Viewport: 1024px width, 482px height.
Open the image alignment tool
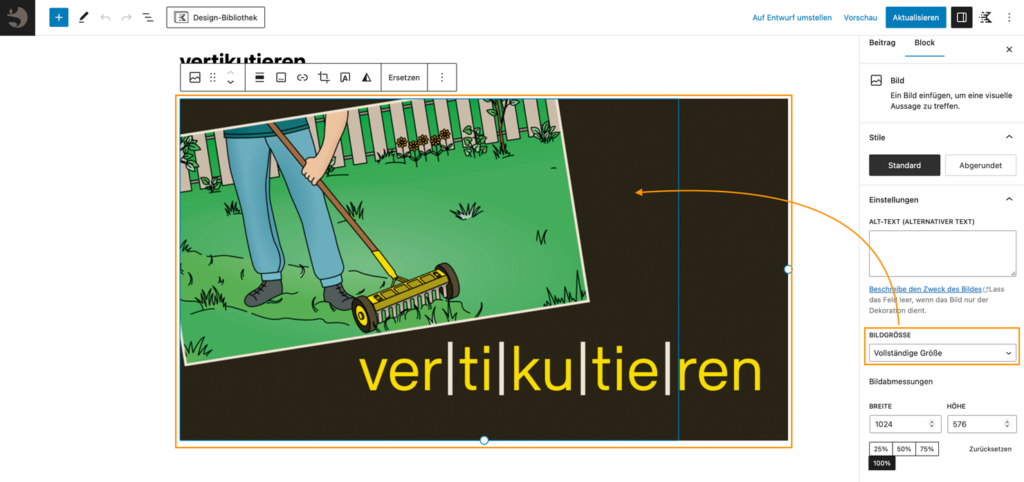259,77
